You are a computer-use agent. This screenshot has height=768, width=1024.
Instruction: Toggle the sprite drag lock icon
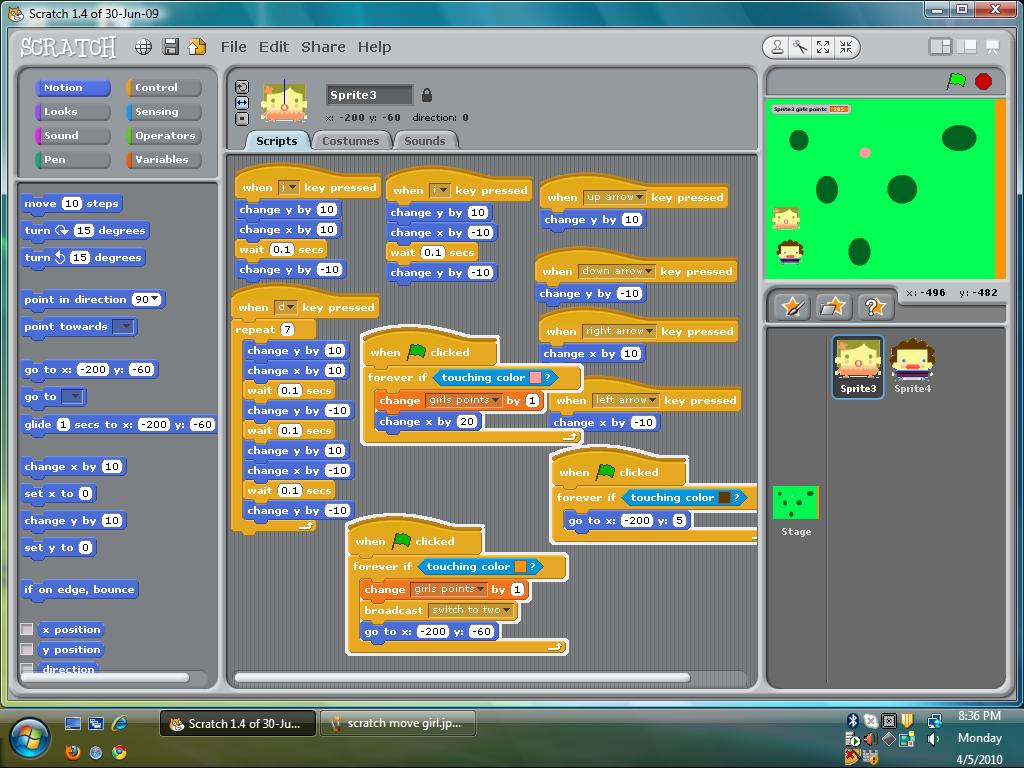pyautogui.click(x=426, y=95)
